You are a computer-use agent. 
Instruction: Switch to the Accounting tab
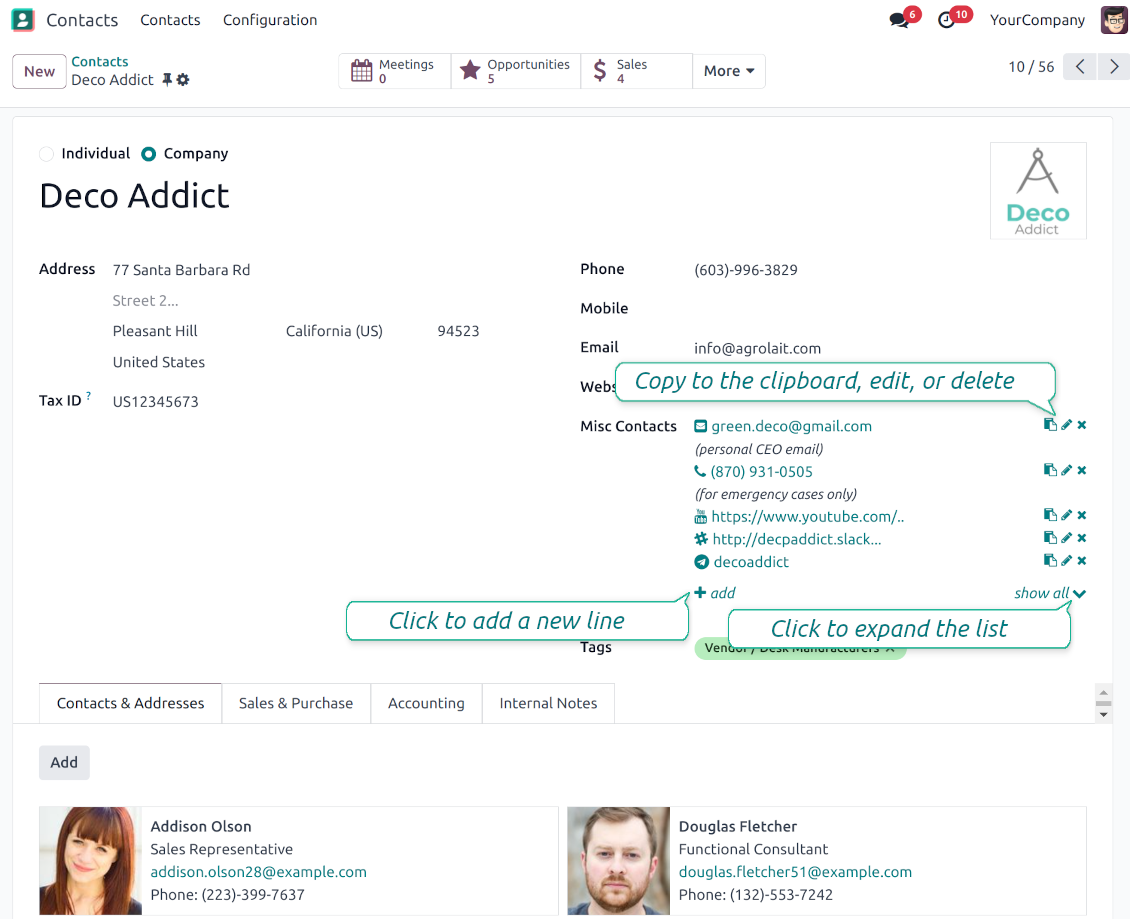[426, 703]
